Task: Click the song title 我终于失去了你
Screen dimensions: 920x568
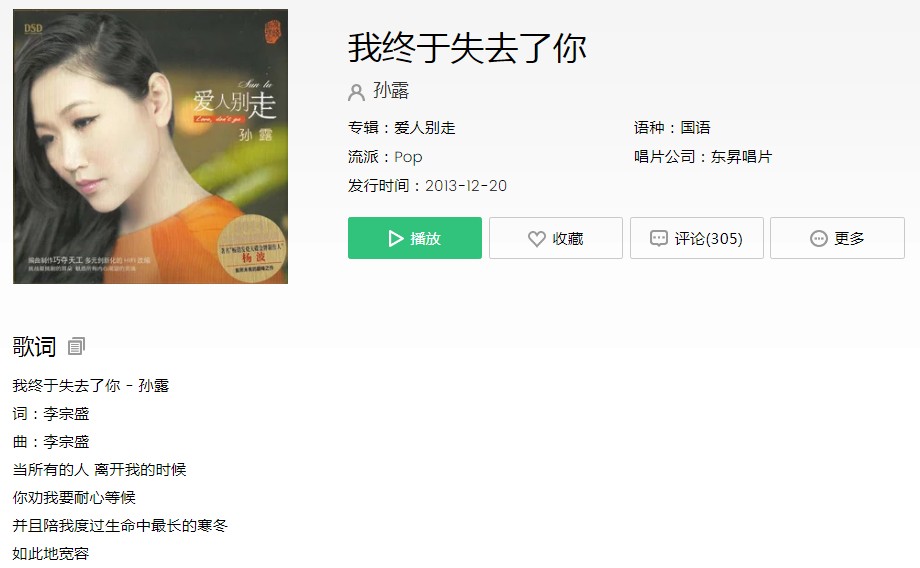Action: [x=467, y=48]
